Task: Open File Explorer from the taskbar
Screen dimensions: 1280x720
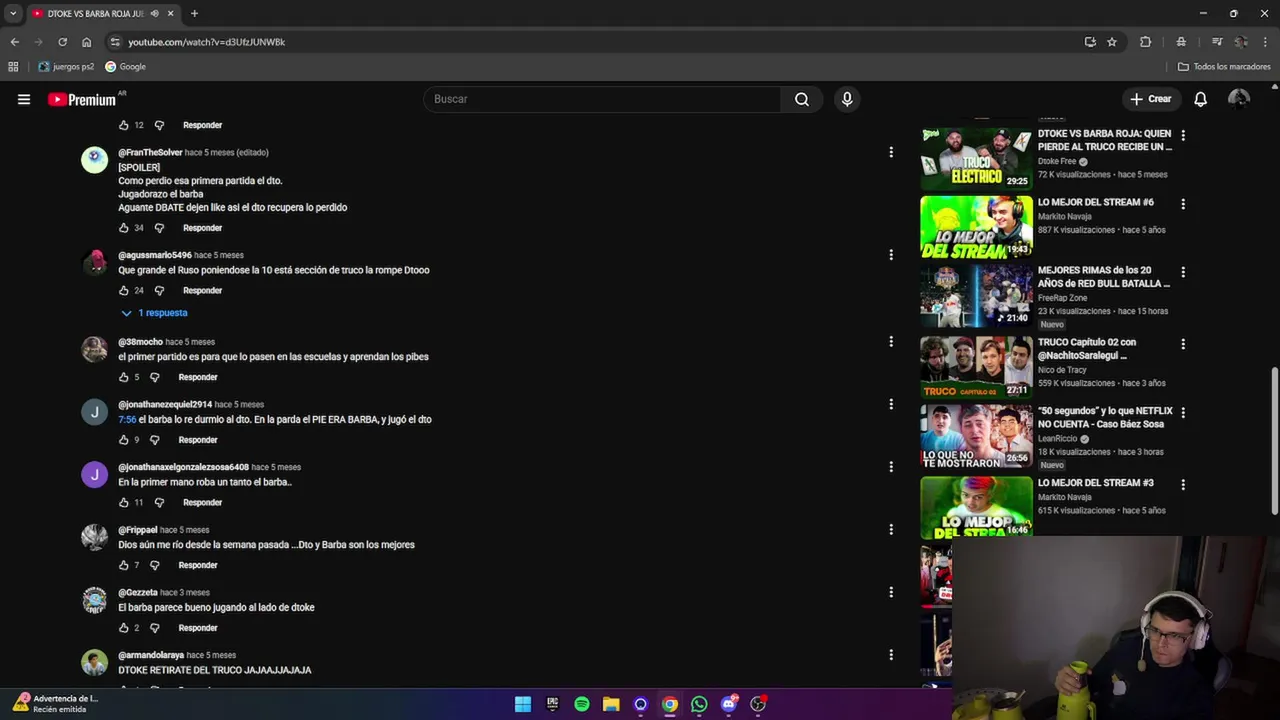Action: [611, 704]
